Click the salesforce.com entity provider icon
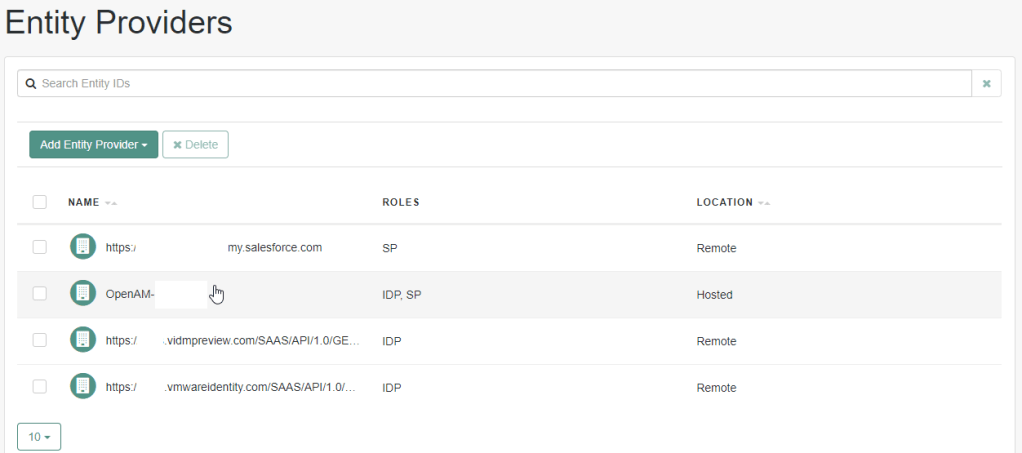This screenshot has width=1022, height=453. pyautogui.click(x=83, y=247)
